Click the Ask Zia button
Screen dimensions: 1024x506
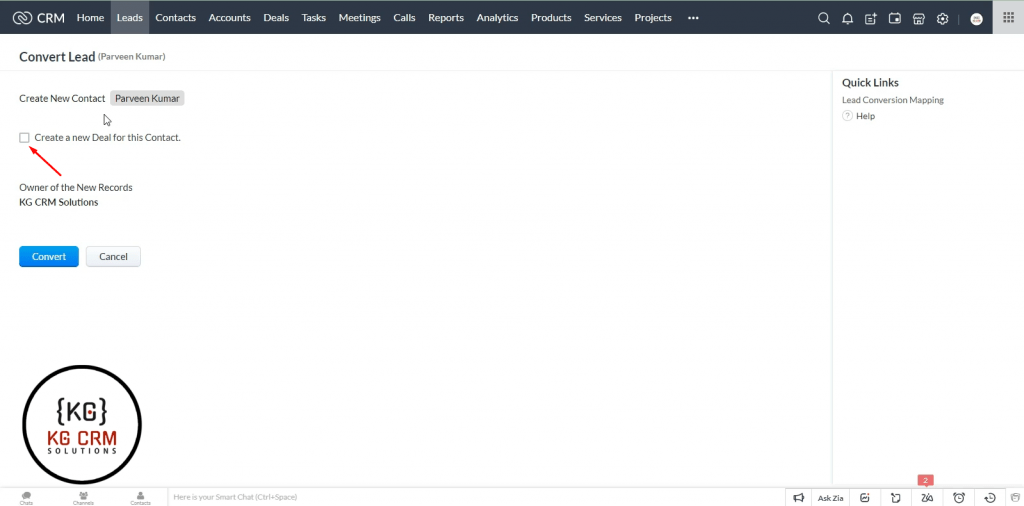click(831, 498)
